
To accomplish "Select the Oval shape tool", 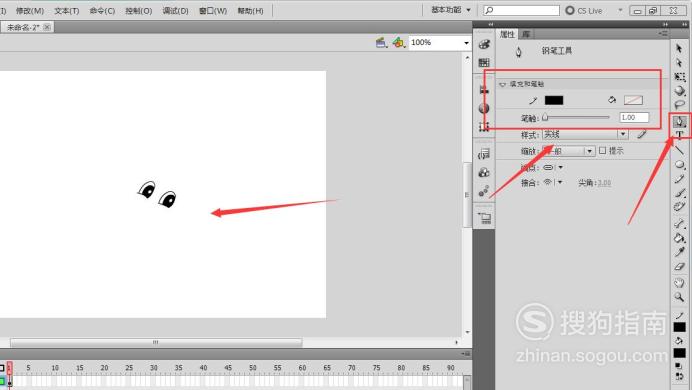I will click(680, 165).
